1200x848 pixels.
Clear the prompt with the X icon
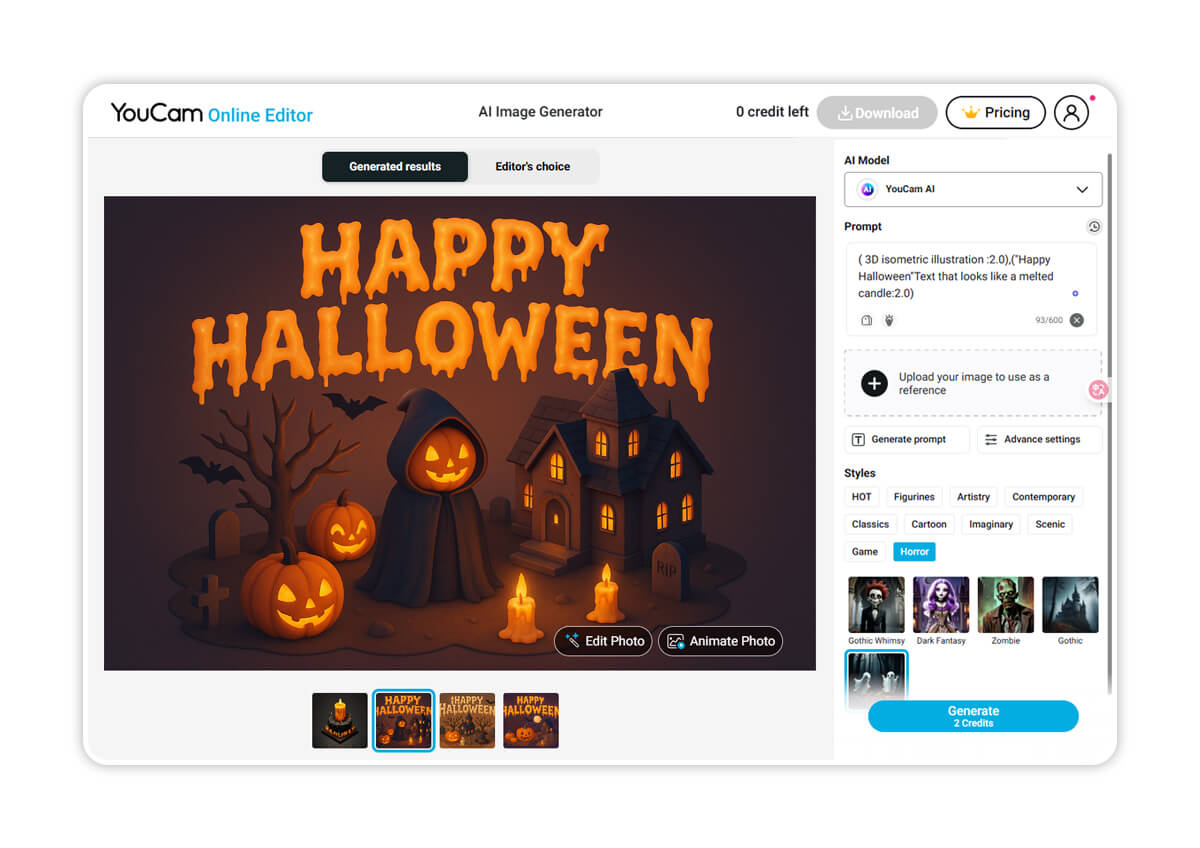click(1076, 320)
